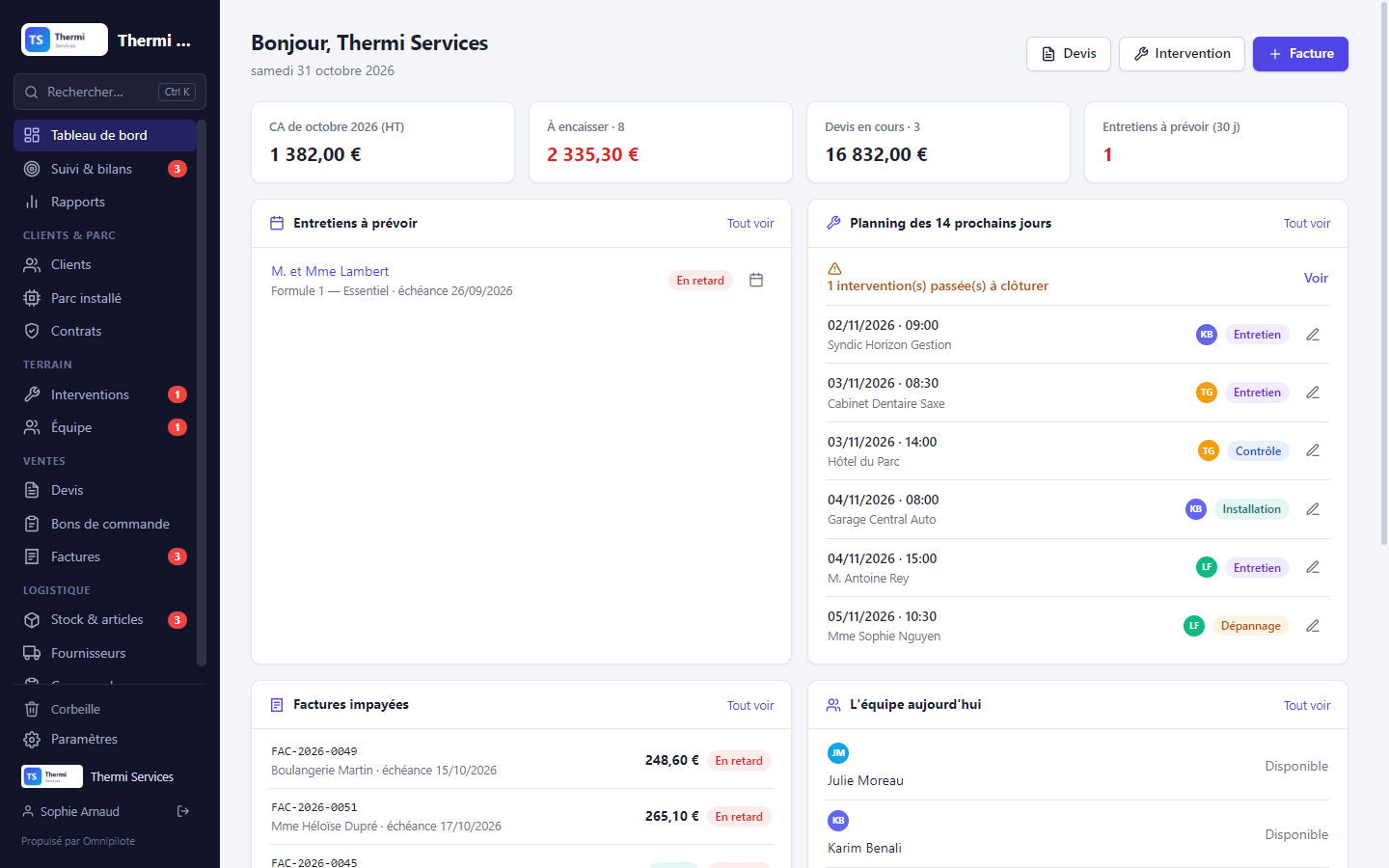Screen dimensions: 1389x868
Task: Click the Interventions wrench icon in sidebar
Action: (32, 394)
